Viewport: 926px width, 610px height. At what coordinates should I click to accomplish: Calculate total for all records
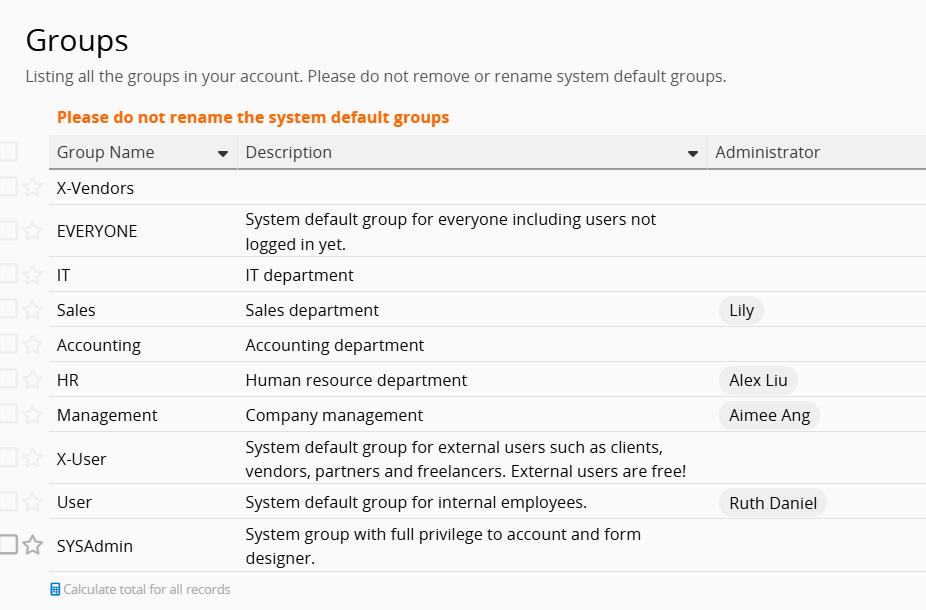[146, 590]
